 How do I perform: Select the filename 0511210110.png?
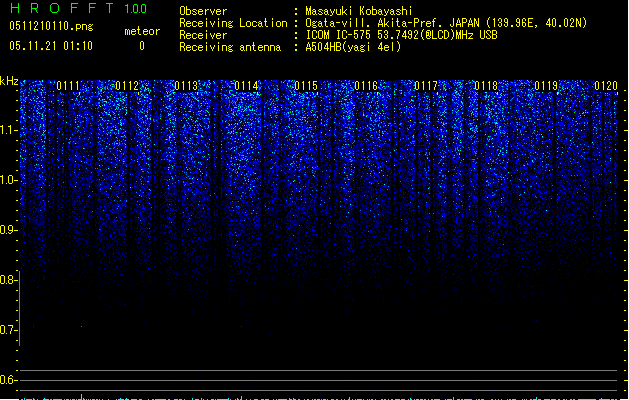(x=51, y=26)
